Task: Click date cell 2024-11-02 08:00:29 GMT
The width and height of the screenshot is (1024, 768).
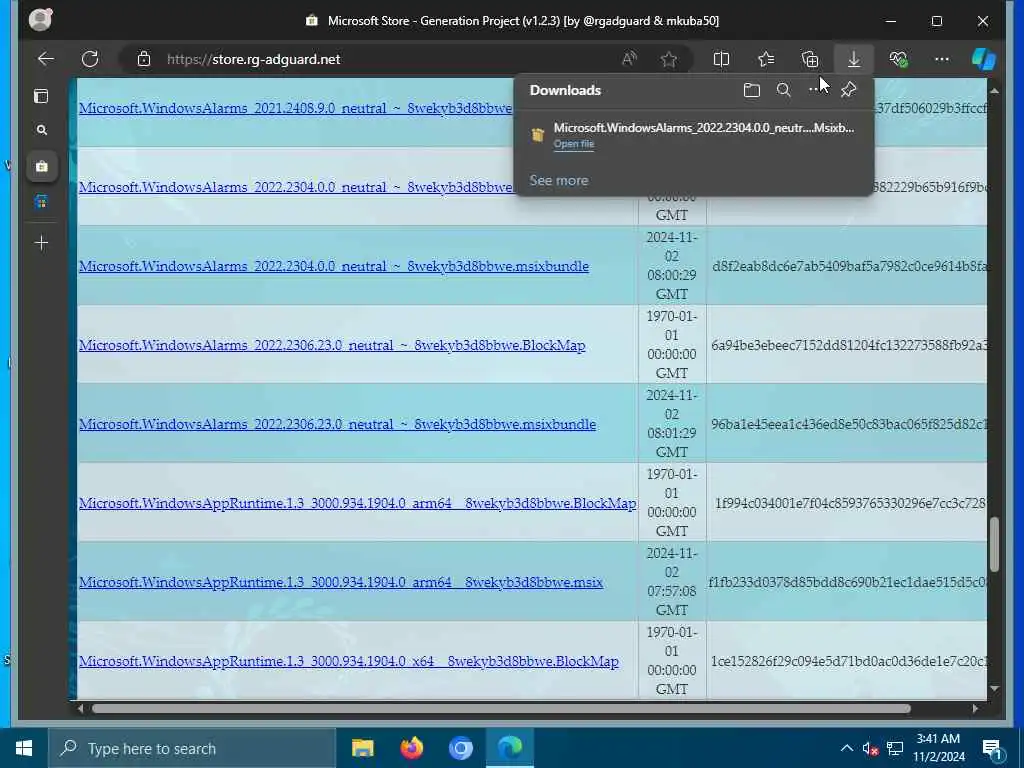Action: 672,266
